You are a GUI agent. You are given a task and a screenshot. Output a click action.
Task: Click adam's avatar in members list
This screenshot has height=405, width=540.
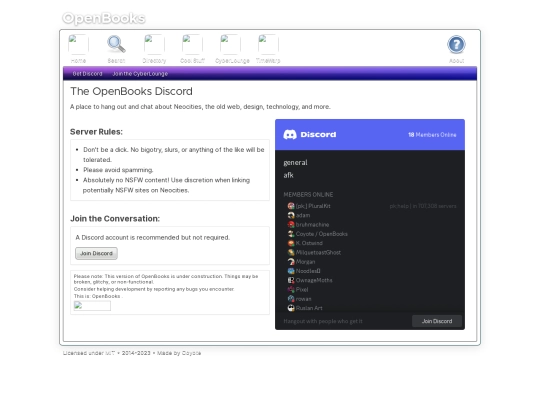point(291,215)
